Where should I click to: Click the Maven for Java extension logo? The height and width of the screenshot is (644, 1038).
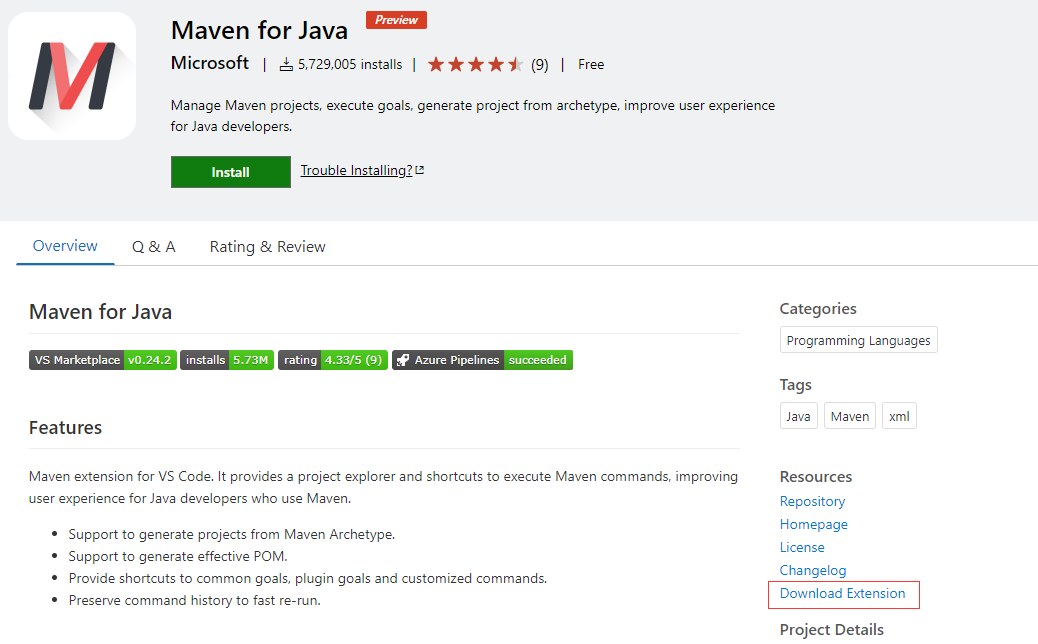(x=72, y=76)
